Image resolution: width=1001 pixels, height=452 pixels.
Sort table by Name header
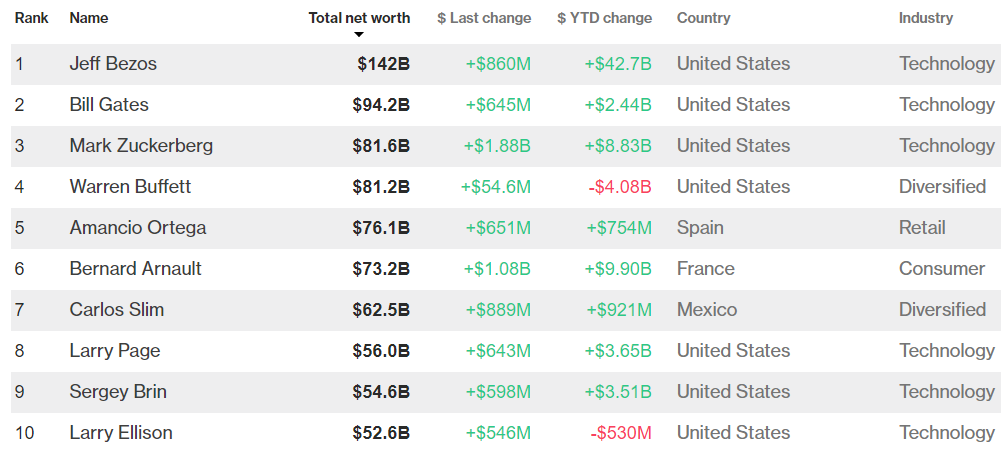click(x=89, y=18)
